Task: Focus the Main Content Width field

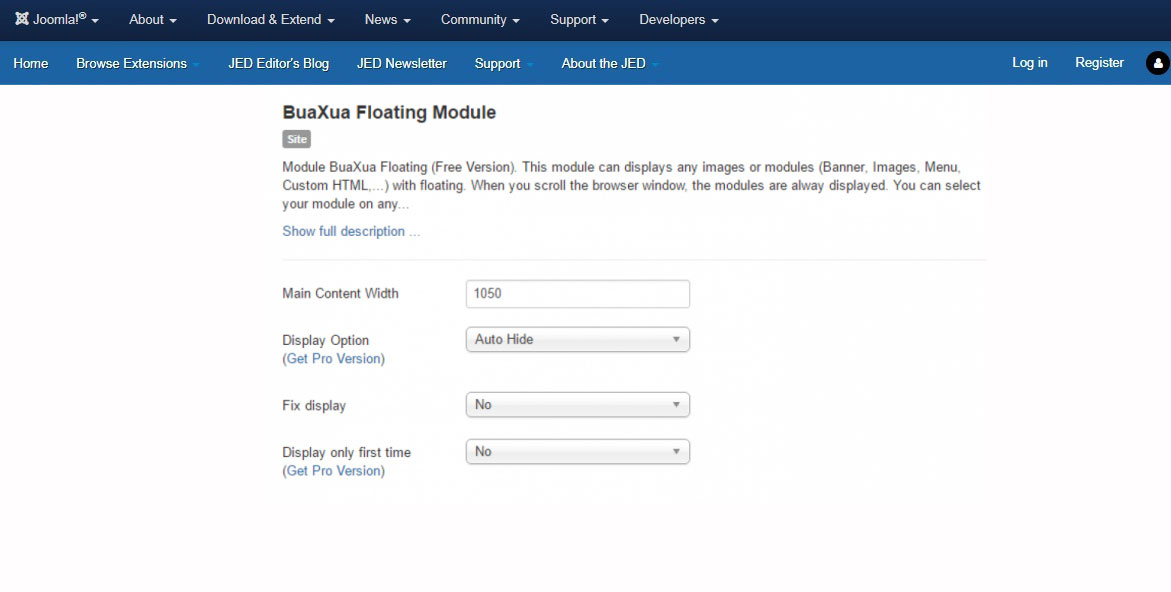Action: [577, 294]
